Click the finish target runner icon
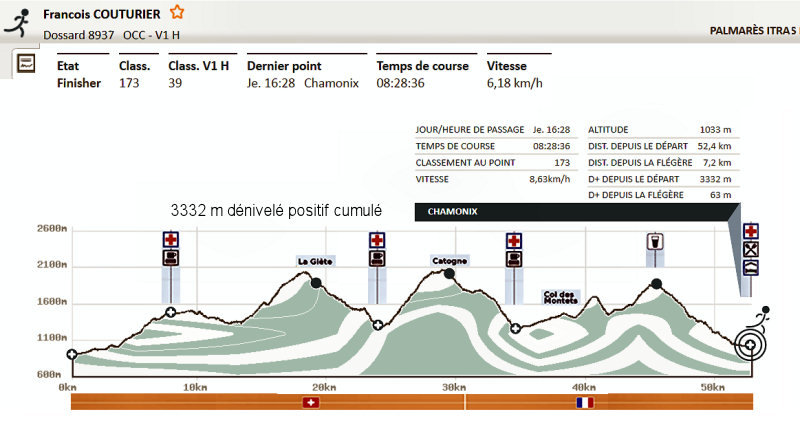This screenshot has height=447, width=800. 752,334
